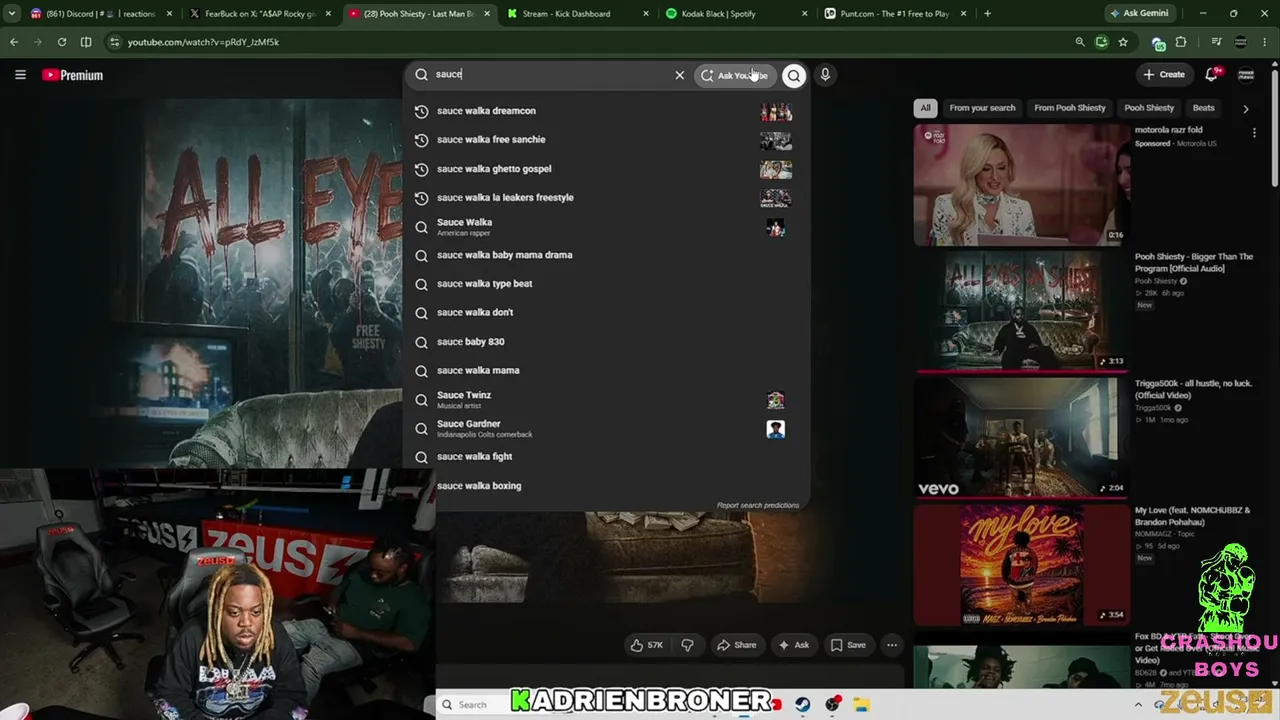Select the All filter chip
The width and height of the screenshot is (1280, 720).
click(x=925, y=108)
